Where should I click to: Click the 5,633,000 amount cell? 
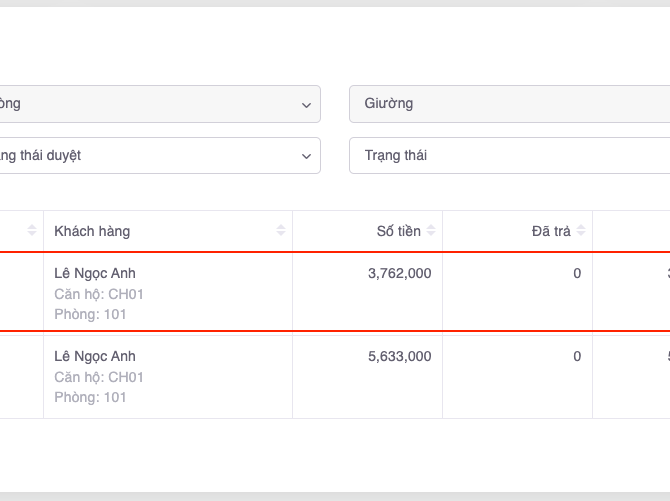[x=400, y=356]
